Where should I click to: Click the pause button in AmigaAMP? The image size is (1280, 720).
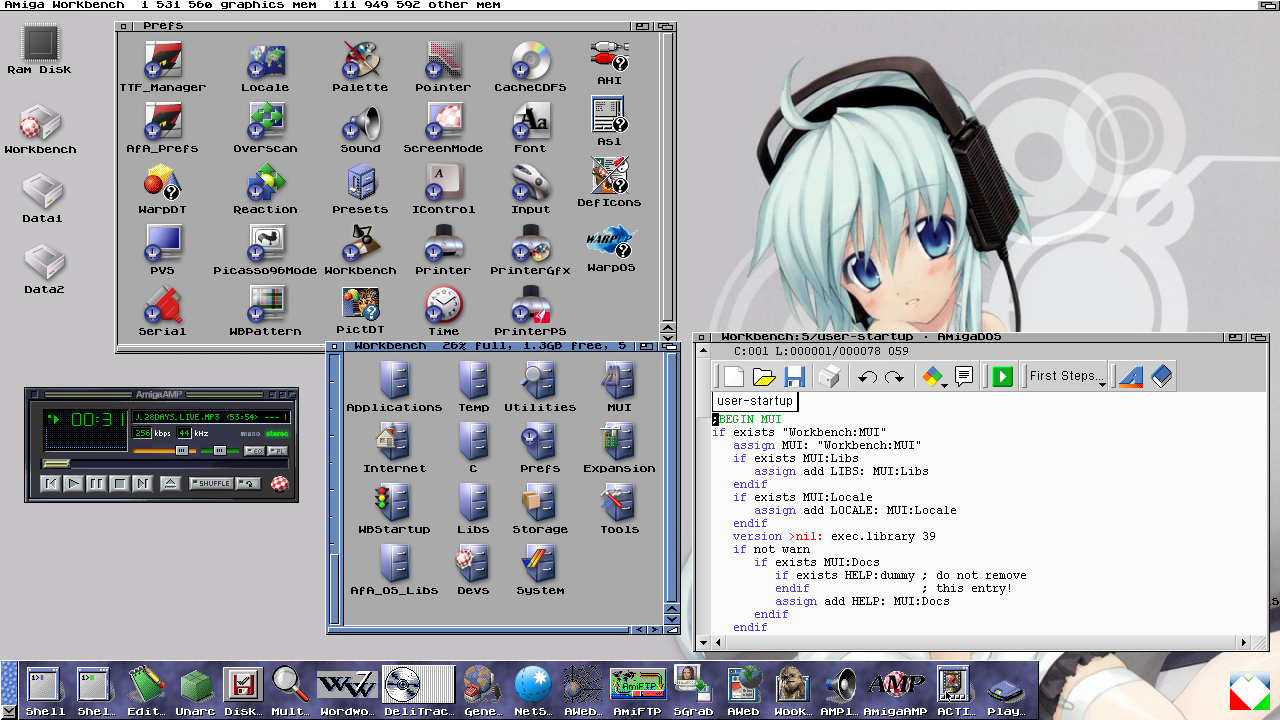click(96, 483)
